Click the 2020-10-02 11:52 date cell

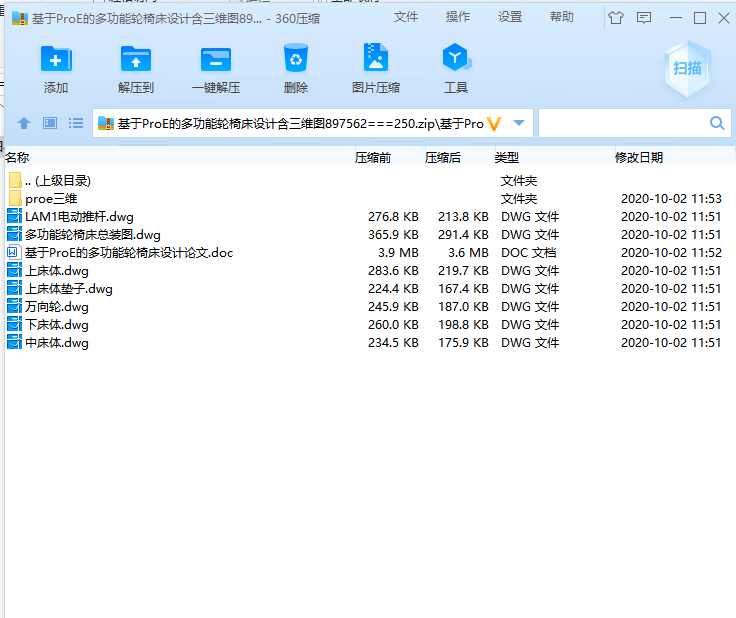671,253
